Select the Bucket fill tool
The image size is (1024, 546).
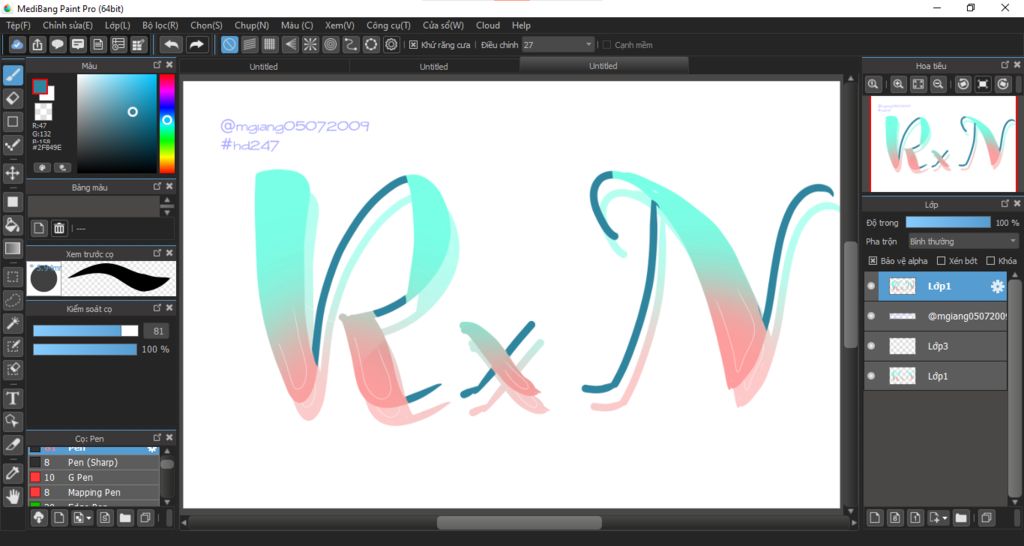pyautogui.click(x=12, y=225)
